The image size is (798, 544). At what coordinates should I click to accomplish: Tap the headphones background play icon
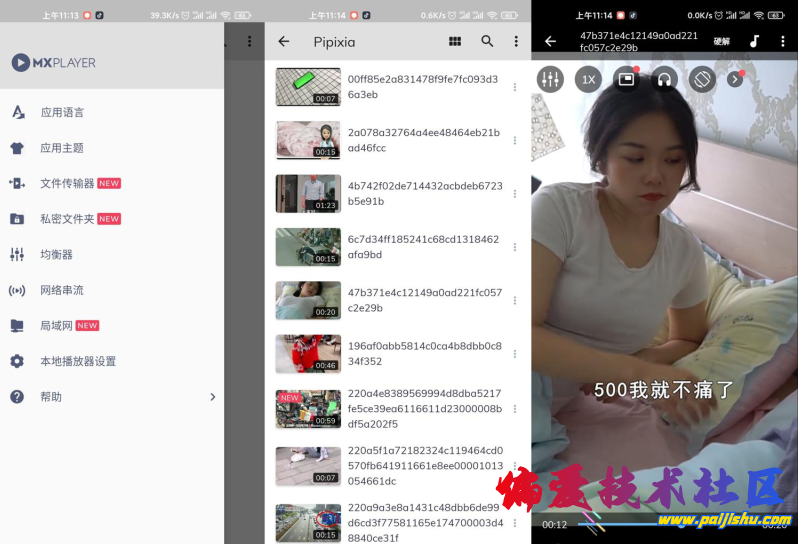(664, 79)
